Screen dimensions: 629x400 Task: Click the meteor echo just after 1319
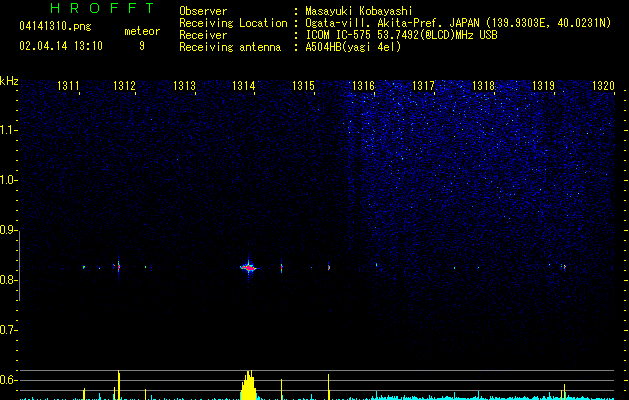[564, 266]
